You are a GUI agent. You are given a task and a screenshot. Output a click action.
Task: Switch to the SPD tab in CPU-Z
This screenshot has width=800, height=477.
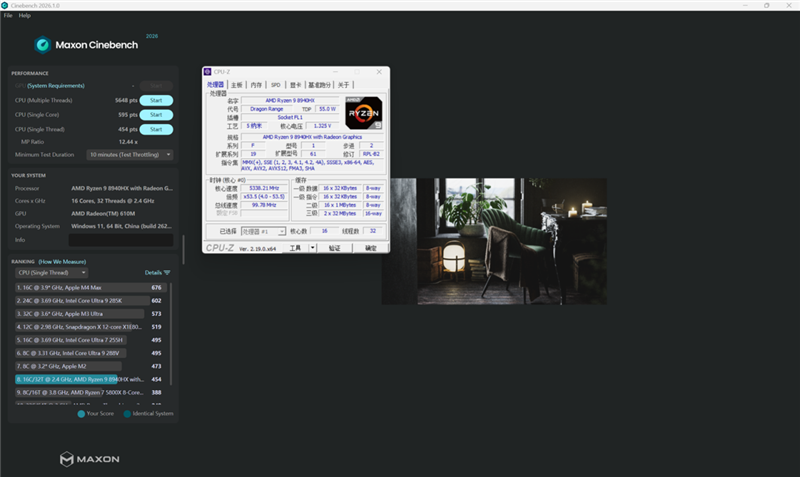(x=276, y=85)
